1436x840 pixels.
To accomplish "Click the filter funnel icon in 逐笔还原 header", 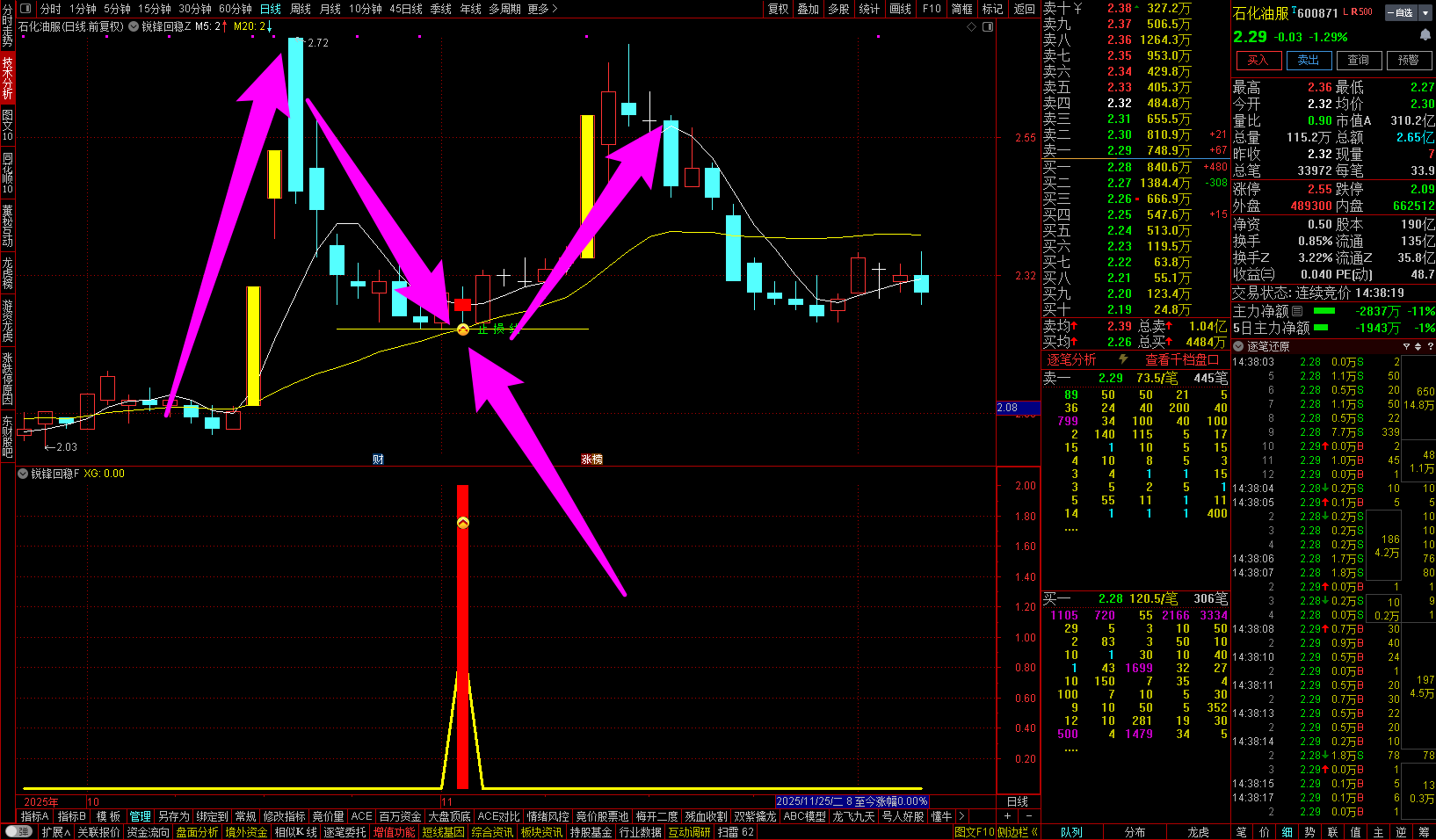I will pos(1406,346).
